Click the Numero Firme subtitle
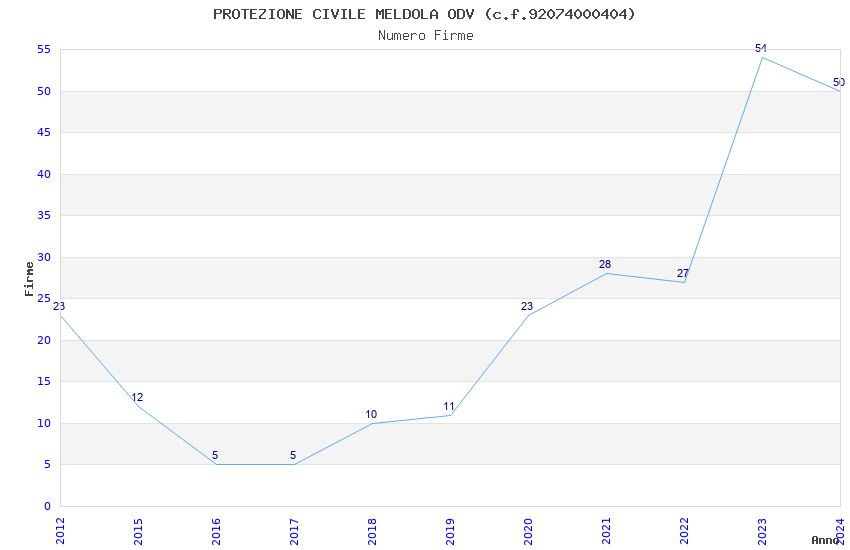This screenshot has width=850, height=550. (x=425, y=35)
